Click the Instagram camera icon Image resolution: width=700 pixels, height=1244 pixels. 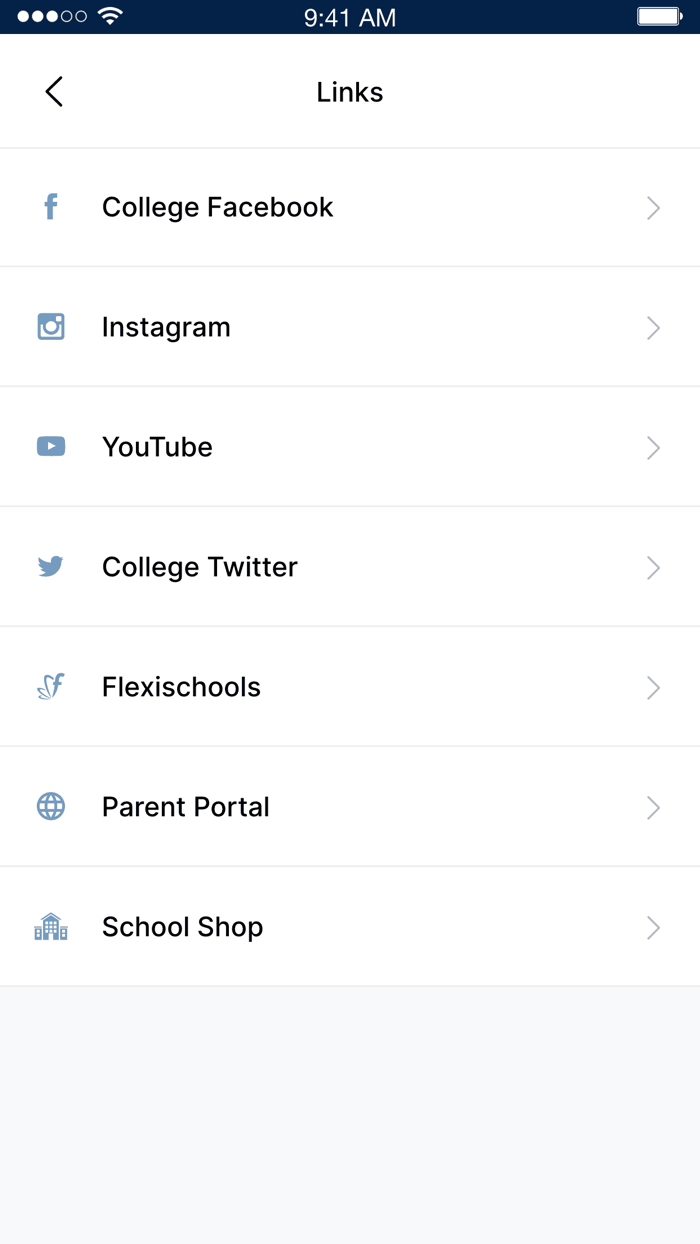coord(50,327)
